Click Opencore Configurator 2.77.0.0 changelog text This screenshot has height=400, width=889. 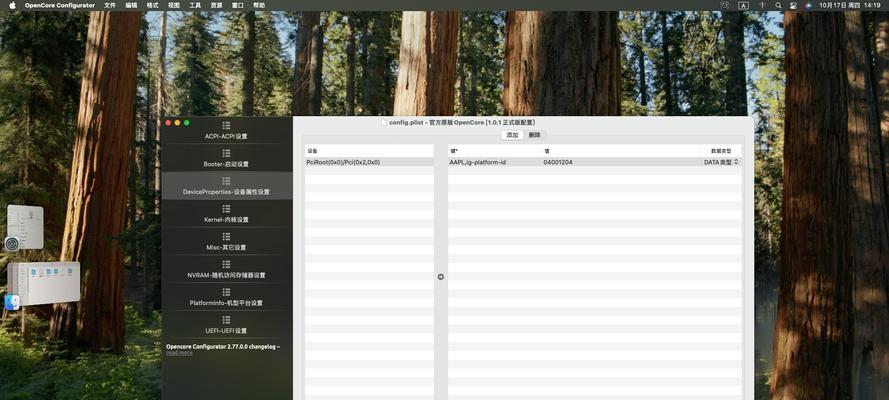coord(223,346)
